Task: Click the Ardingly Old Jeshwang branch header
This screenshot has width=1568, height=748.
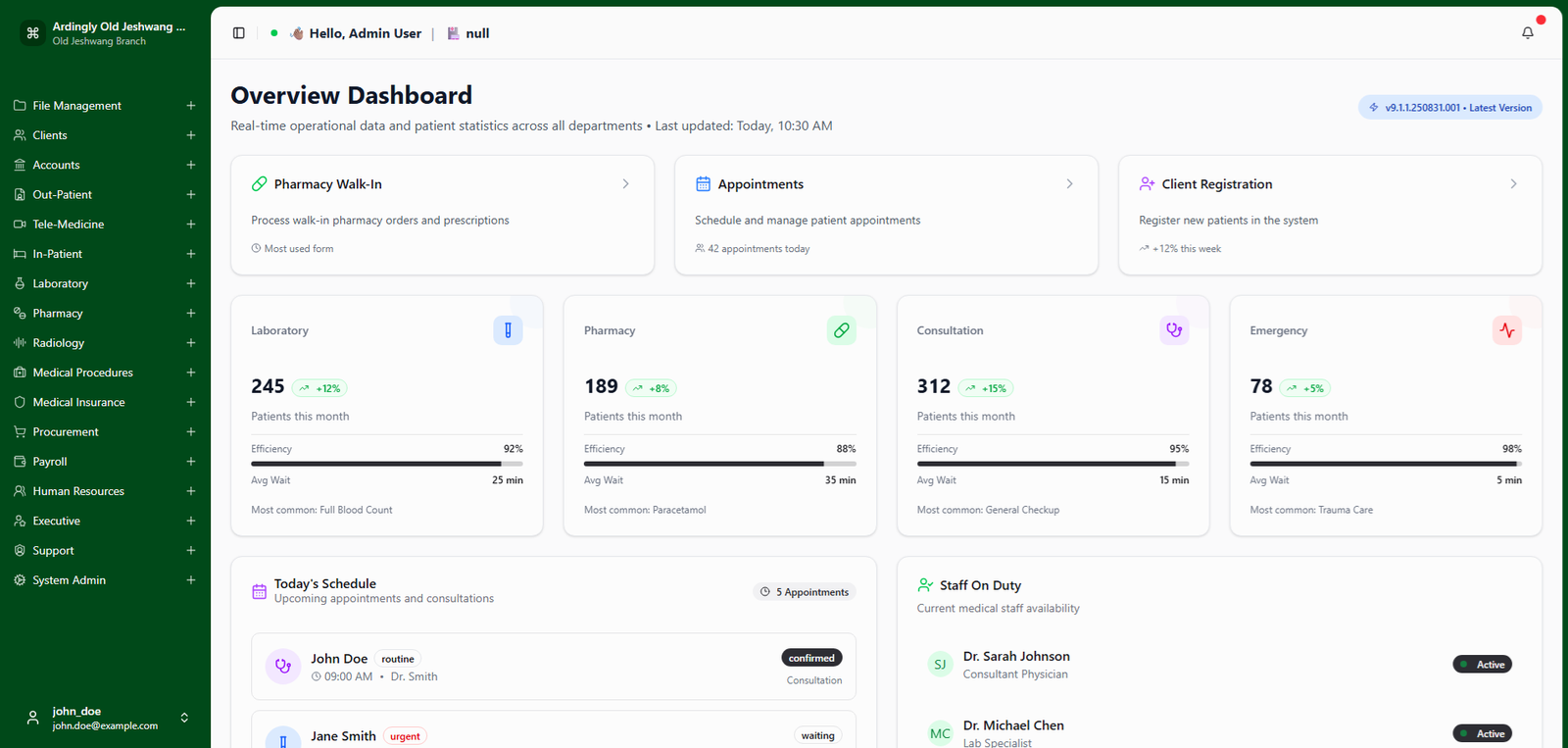Action: tap(105, 33)
